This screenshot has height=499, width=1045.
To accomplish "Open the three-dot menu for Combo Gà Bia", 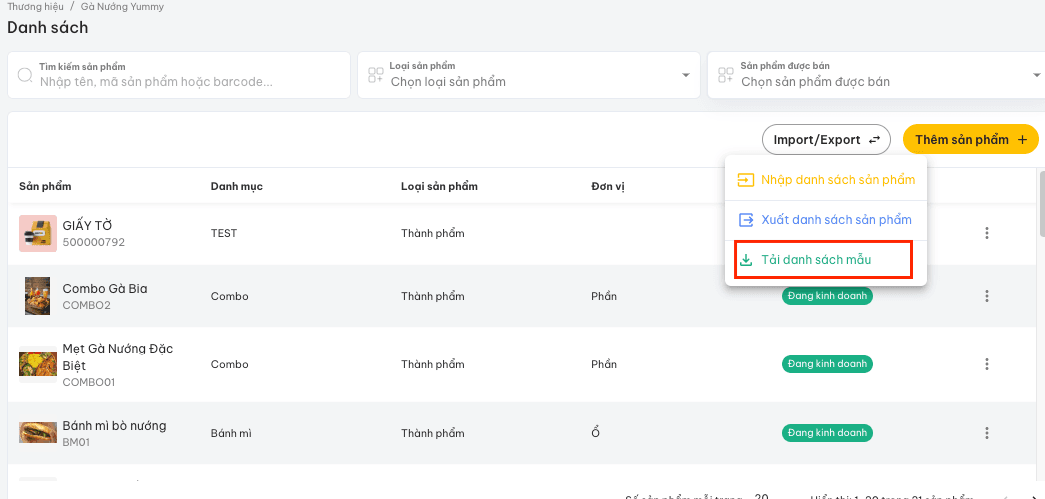I will pyautogui.click(x=987, y=296).
